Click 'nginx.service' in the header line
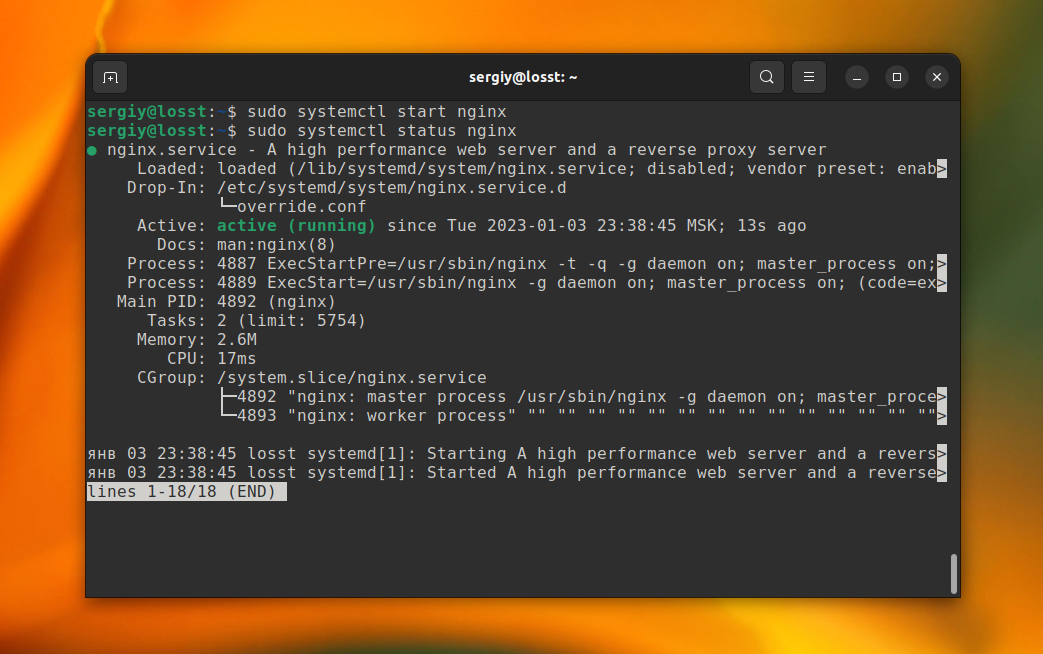Viewport: 1043px width, 654px height. [x=172, y=150]
